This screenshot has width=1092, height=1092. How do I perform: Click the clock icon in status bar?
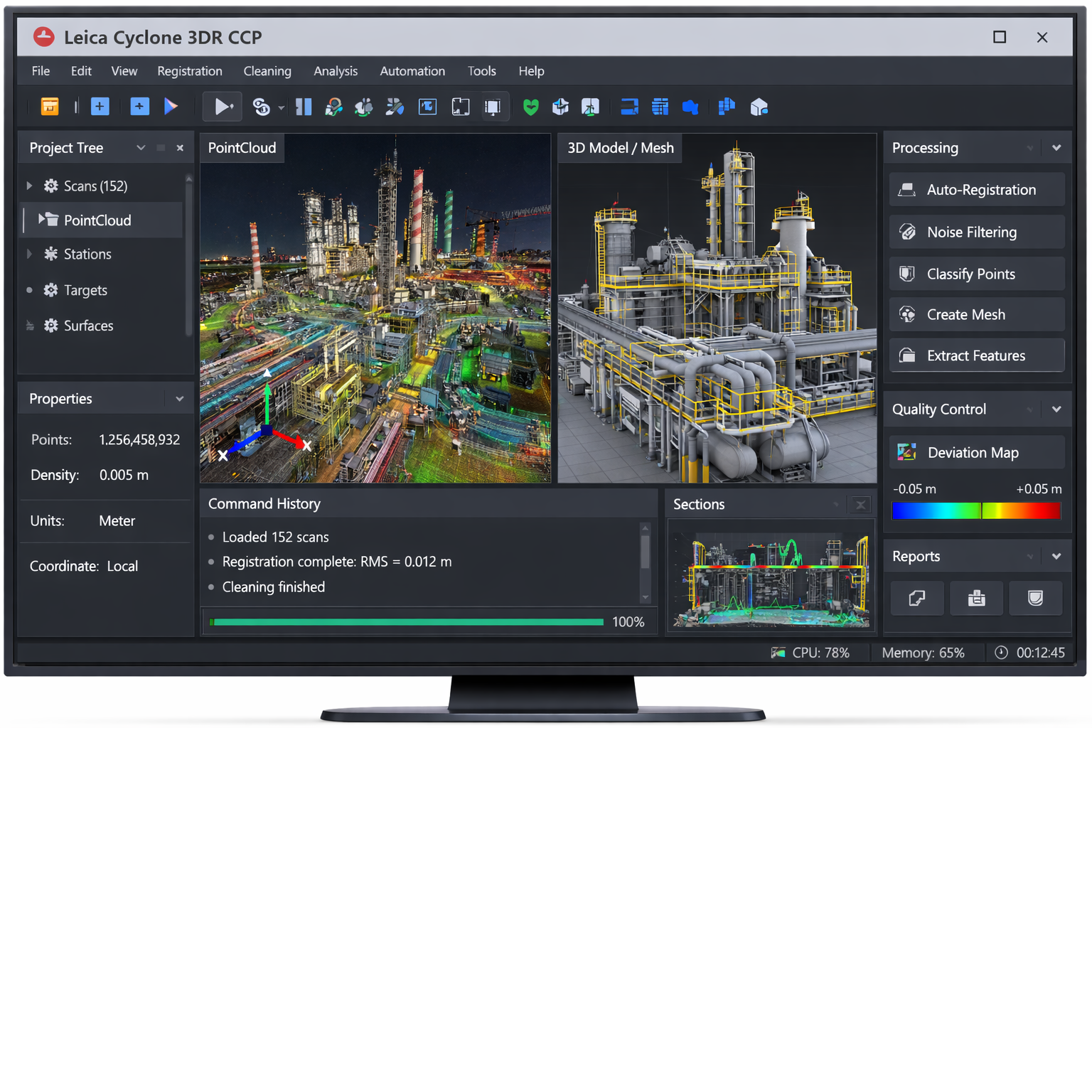coord(1001,653)
